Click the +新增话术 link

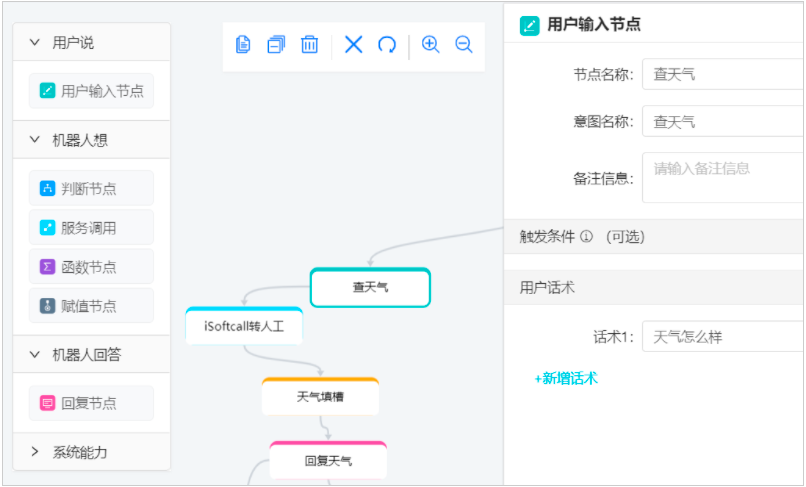(x=566, y=378)
